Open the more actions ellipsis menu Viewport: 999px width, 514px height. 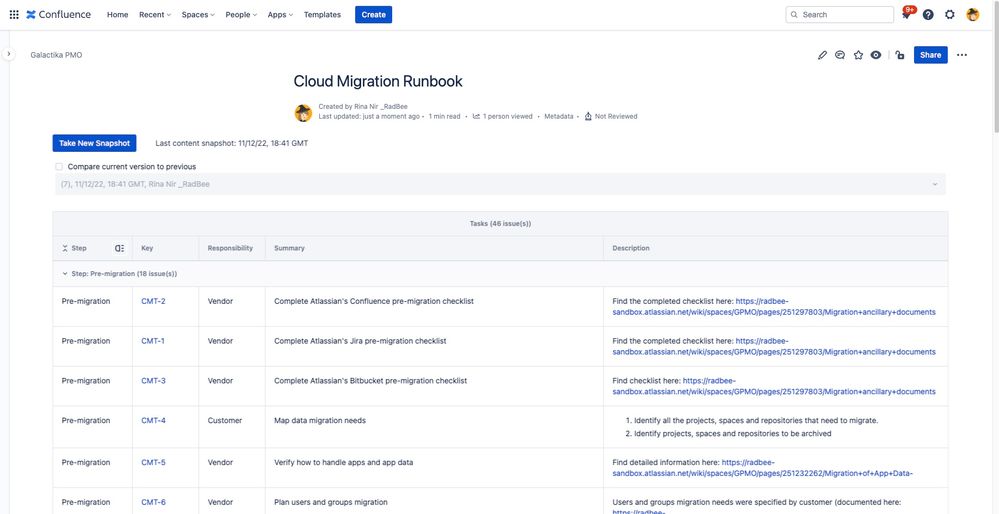(962, 55)
